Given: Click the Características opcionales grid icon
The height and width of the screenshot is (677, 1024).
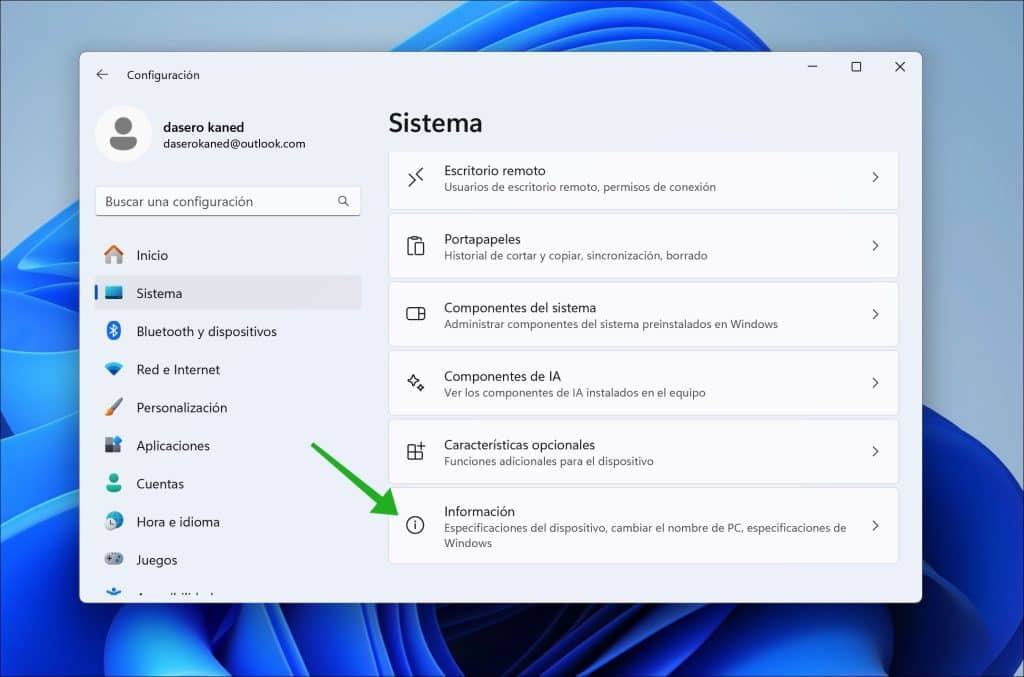Looking at the screenshot, I should coord(415,451).
